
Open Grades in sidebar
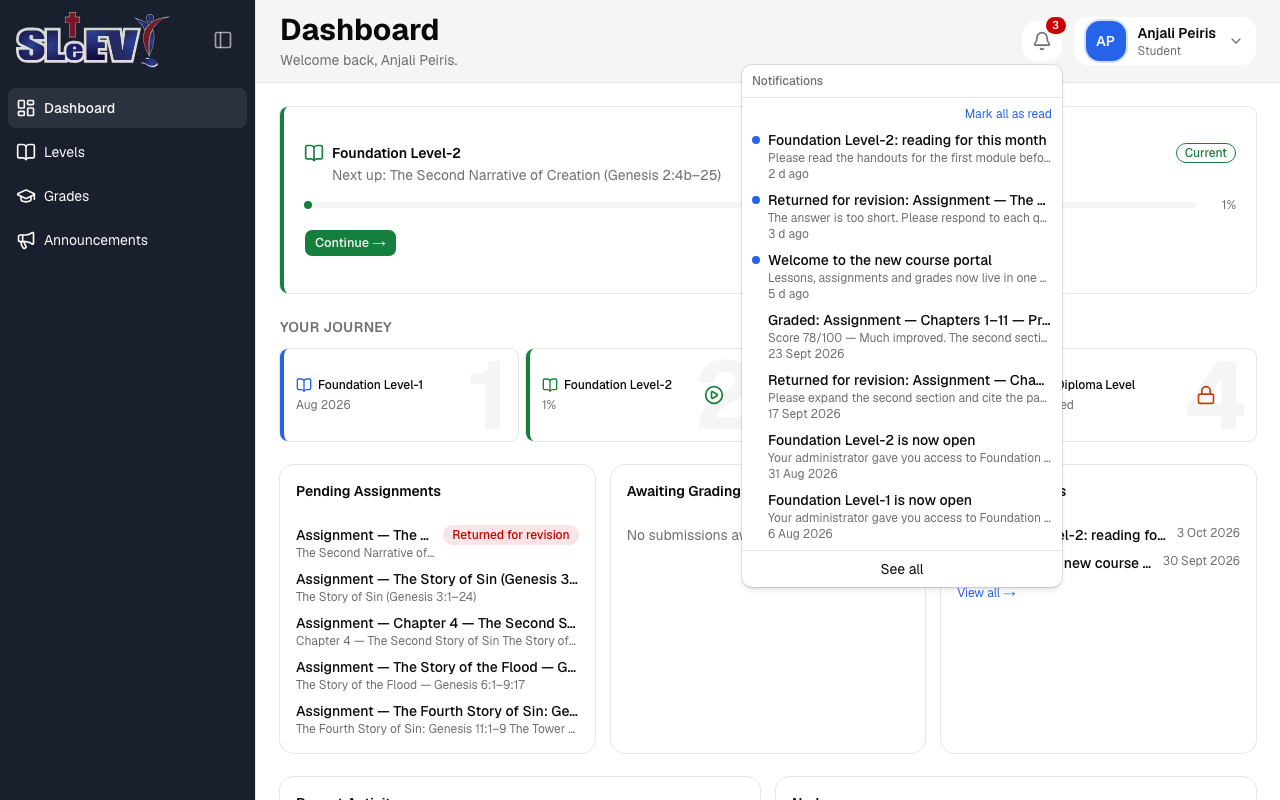point(127,196)
